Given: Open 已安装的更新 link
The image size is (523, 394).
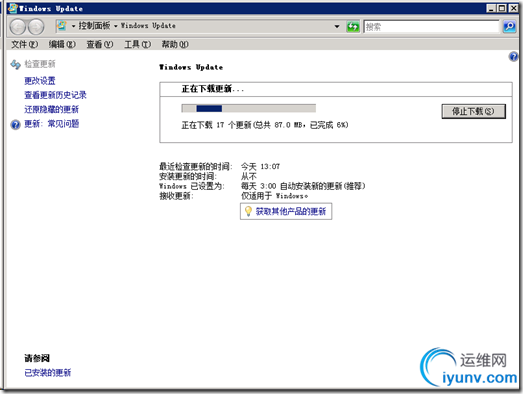Looking at the screenshot, I should pos(48,373).
